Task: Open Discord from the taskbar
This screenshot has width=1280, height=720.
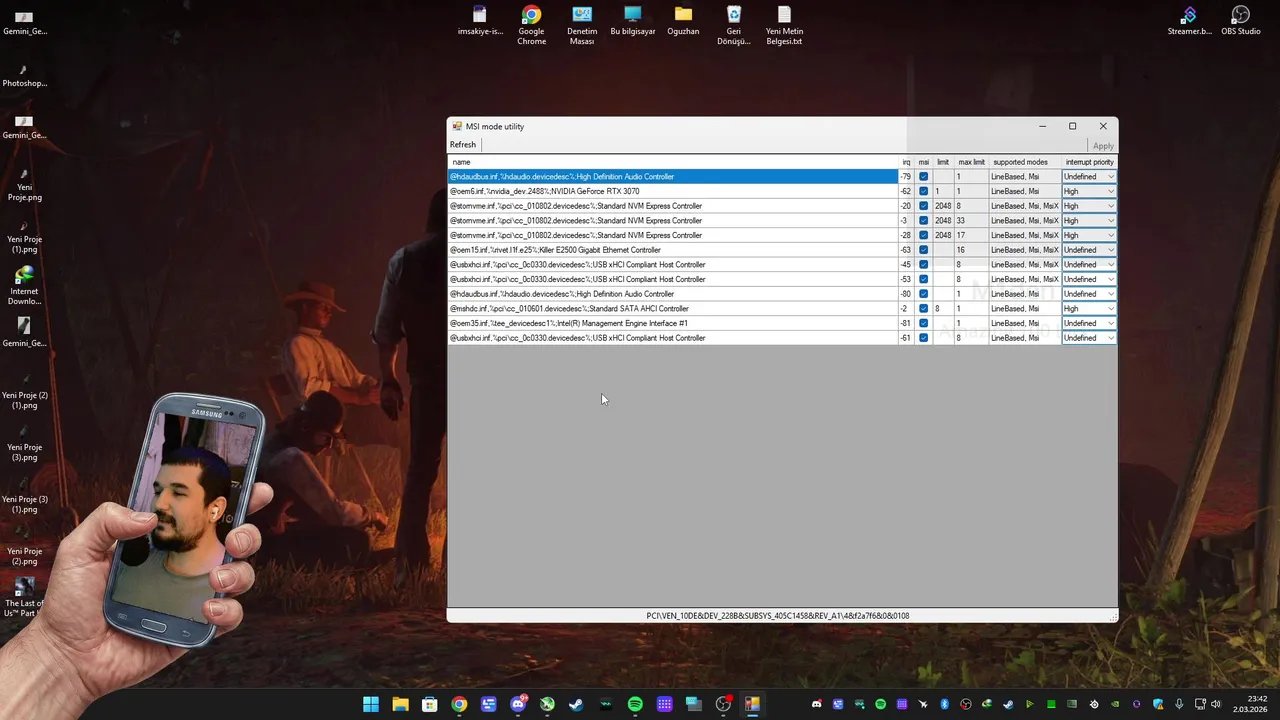Action: [x=518, y=704]
